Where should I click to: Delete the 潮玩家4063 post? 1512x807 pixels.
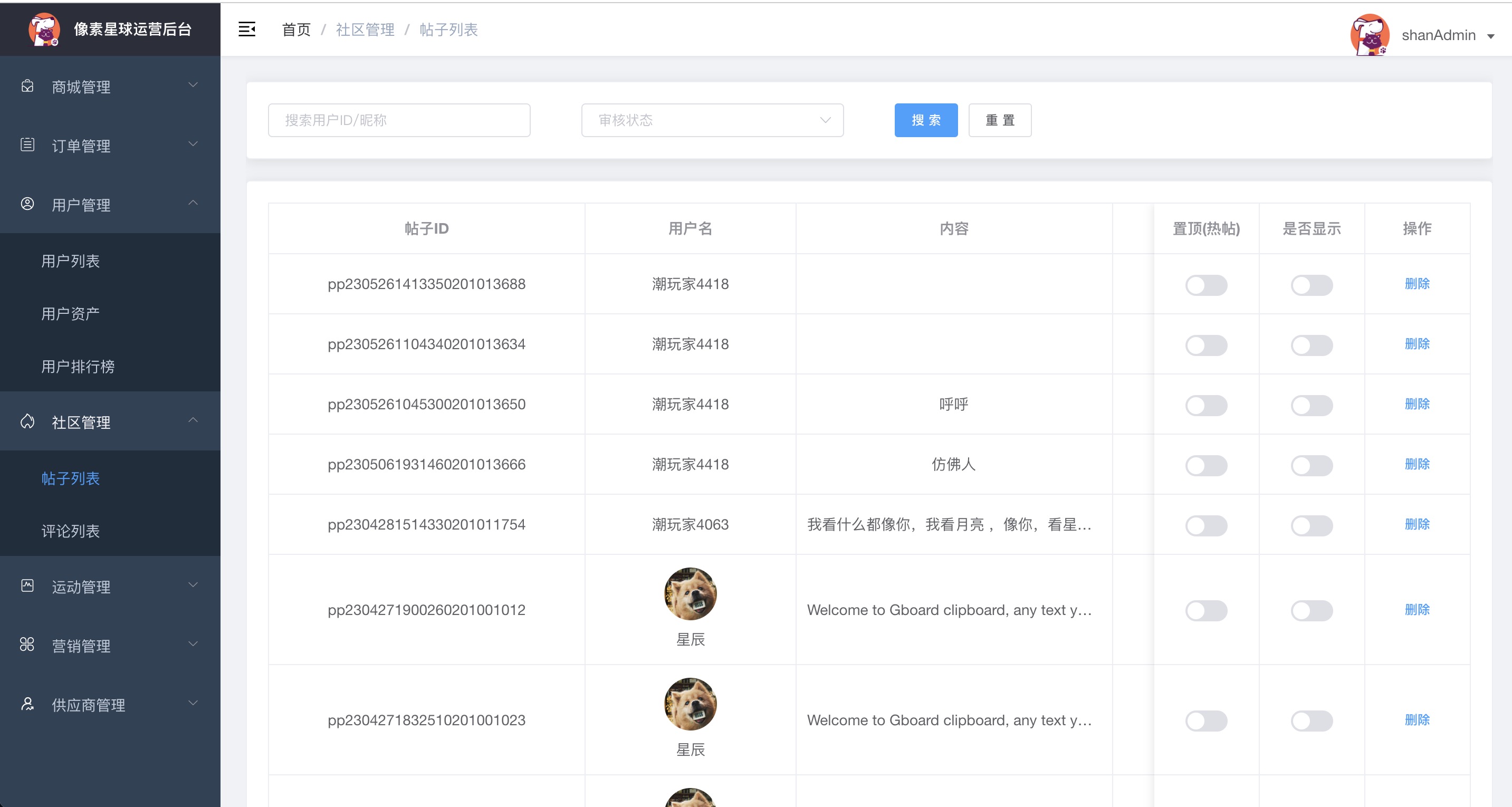[1417, 525]
